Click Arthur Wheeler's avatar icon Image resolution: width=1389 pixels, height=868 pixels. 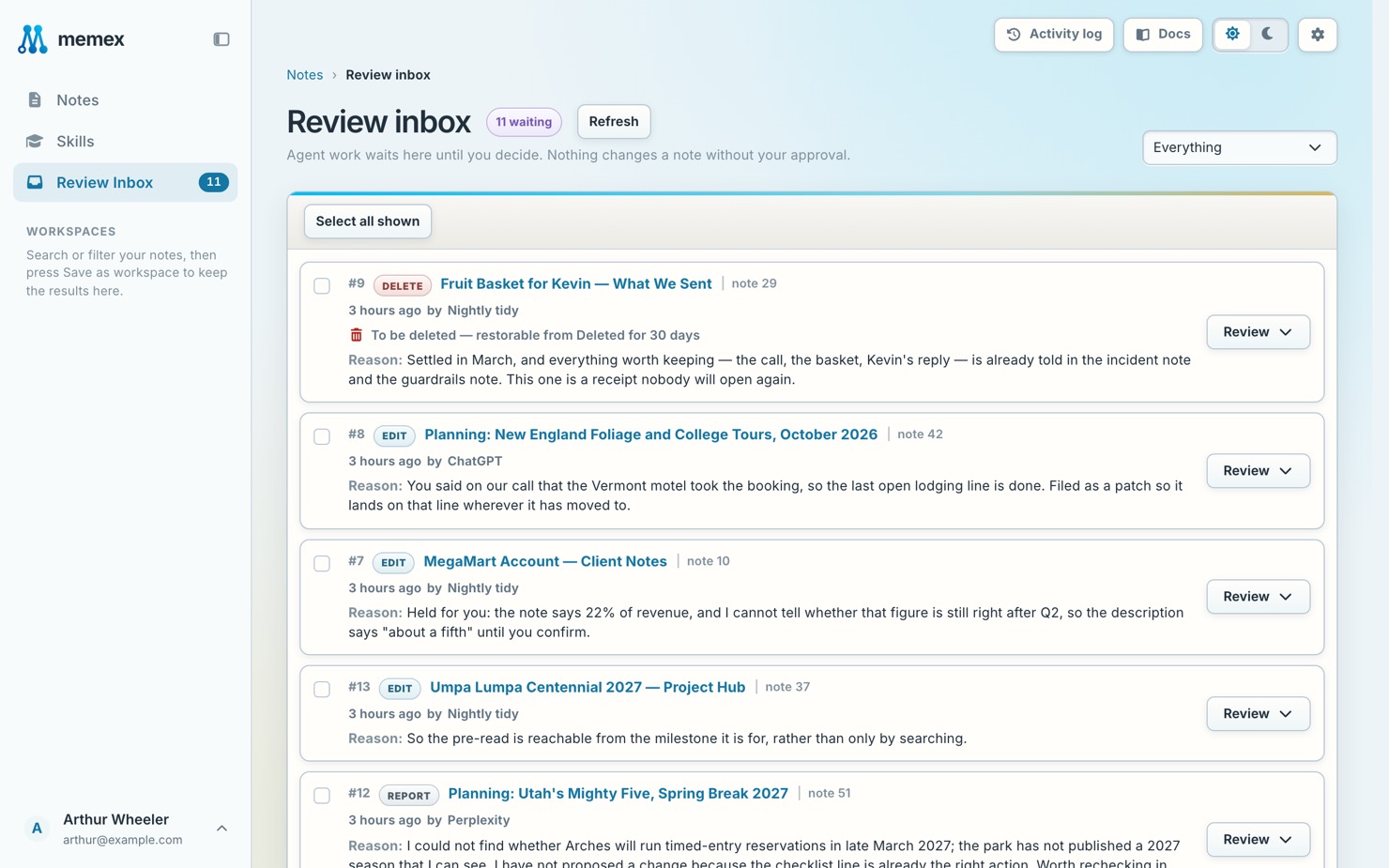coord(37,829)
